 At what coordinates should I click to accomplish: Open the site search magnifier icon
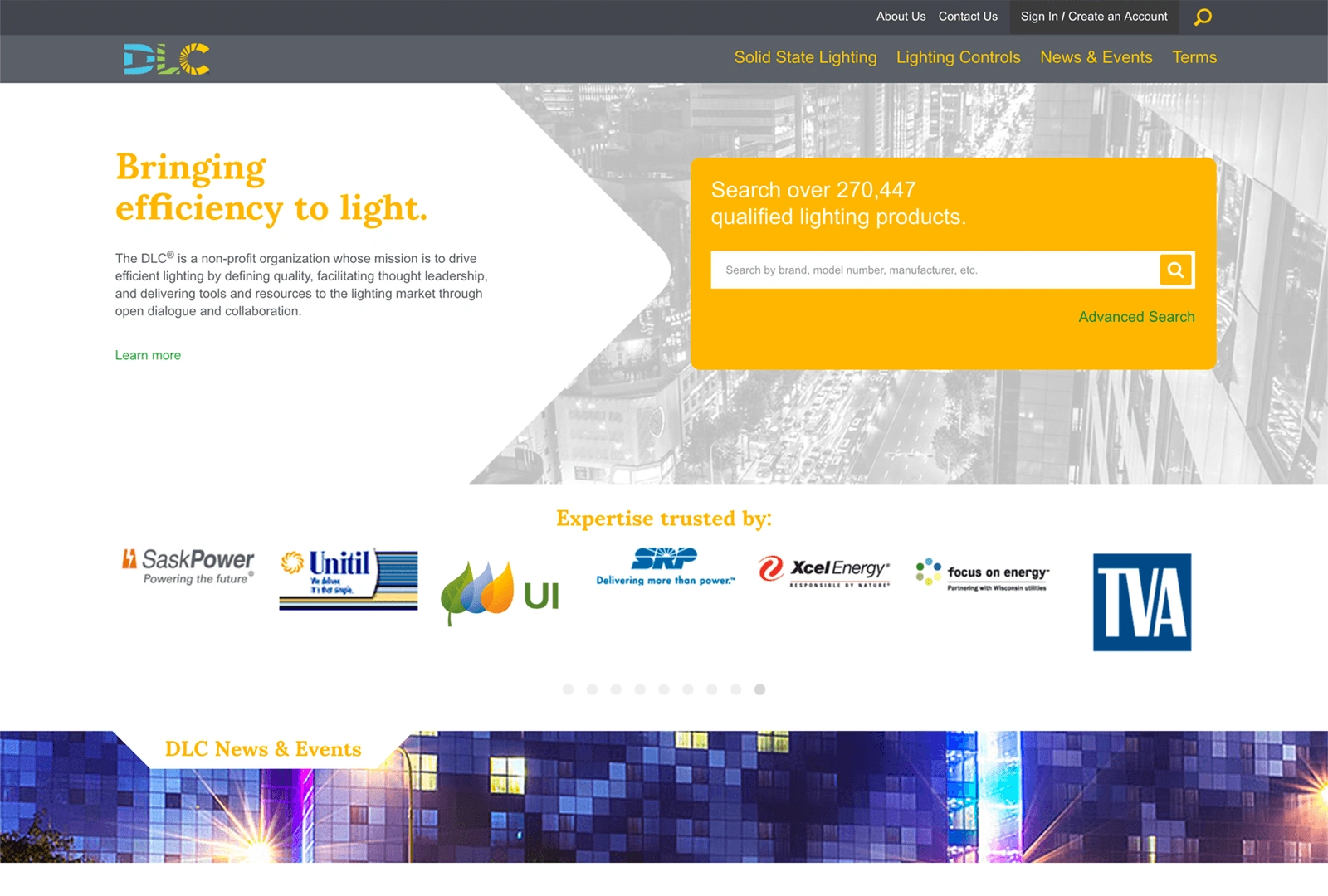coord(1203,17)
